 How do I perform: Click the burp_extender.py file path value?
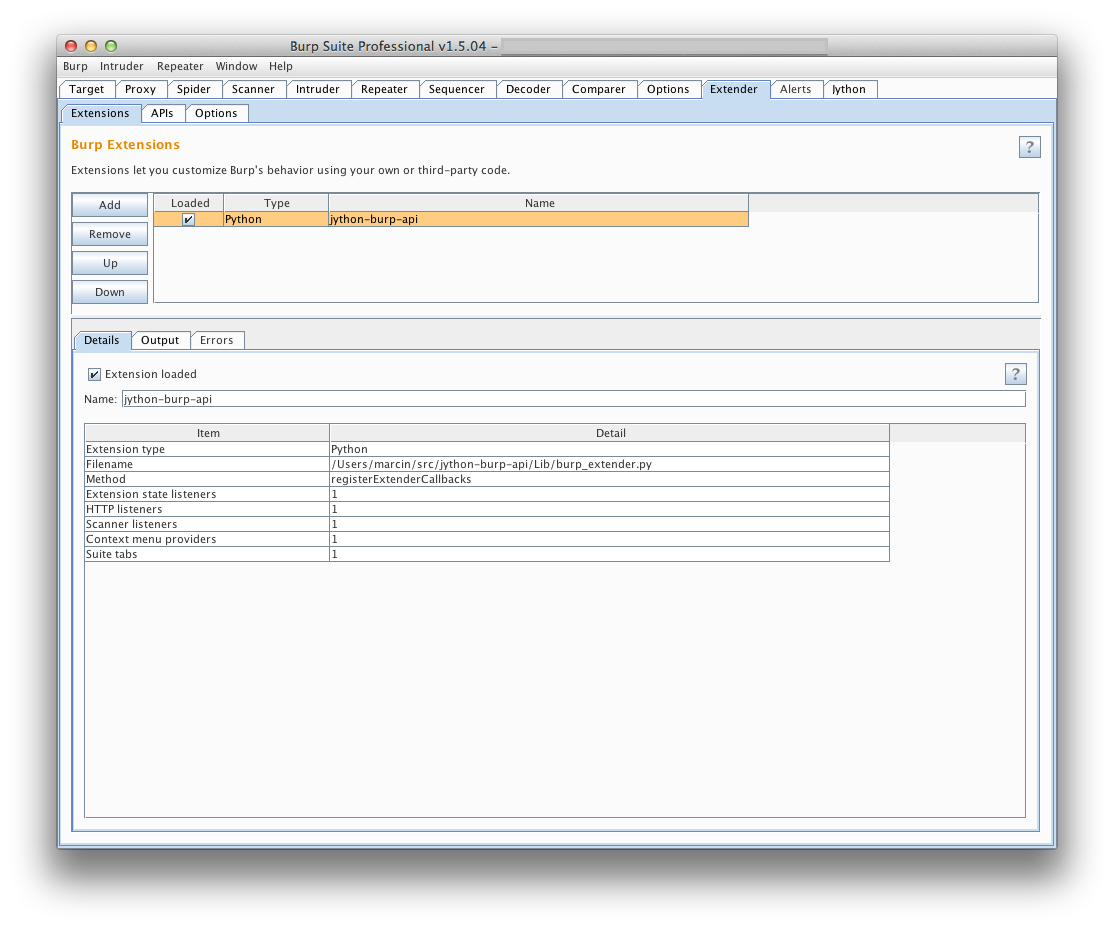492,464
